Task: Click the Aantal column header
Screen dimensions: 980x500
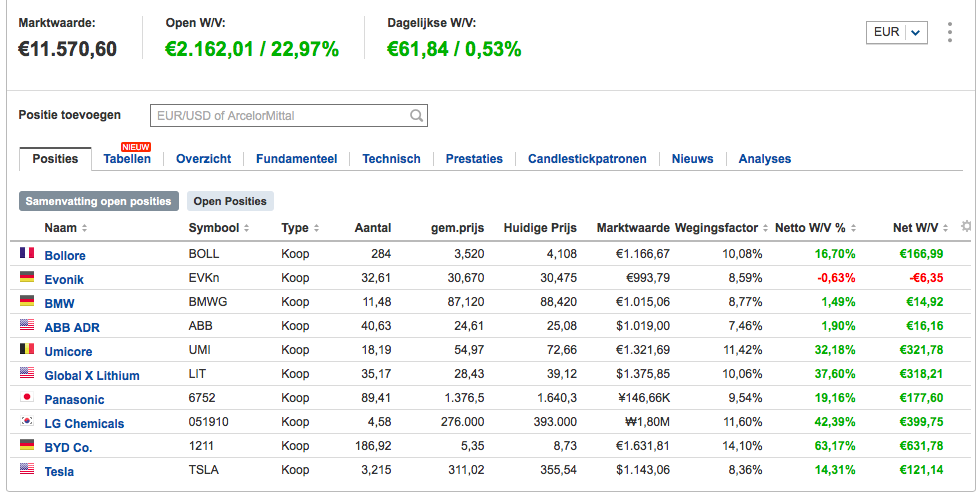Action: (372, 228)
